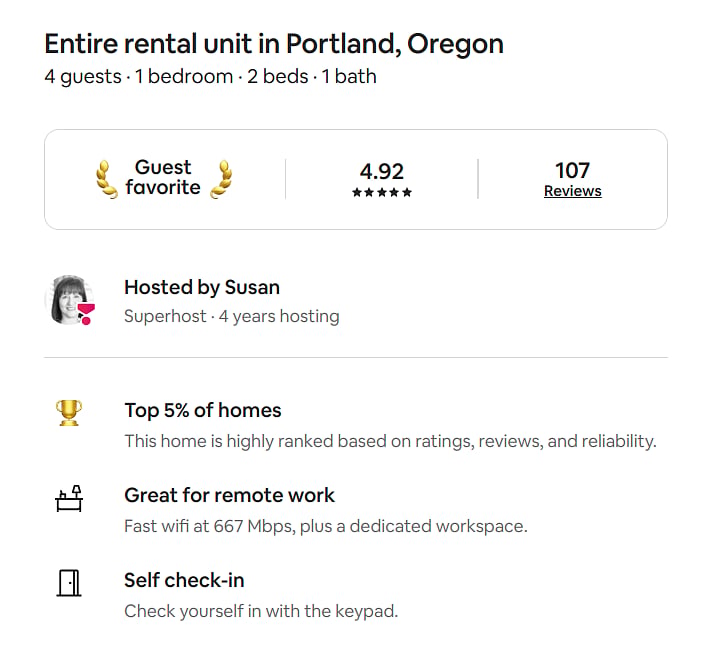Click the five-star rating icons
This screenshot has width=718, height=646.
(382, 192)
